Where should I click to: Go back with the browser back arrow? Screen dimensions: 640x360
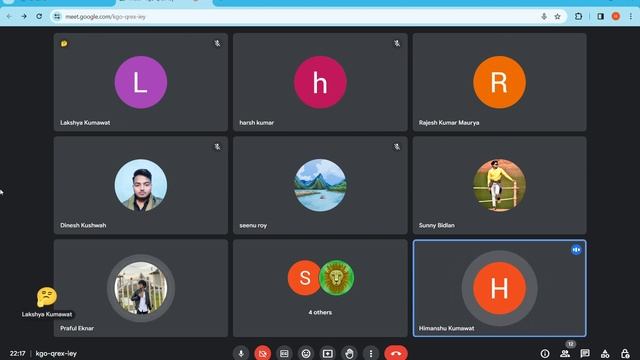click(9, 16)
